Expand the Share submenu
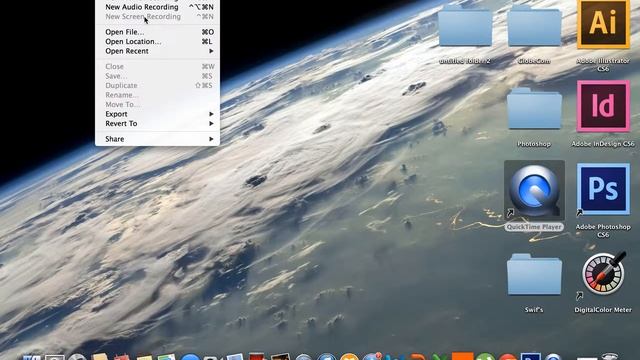640x360 pixels. (158, 139)
